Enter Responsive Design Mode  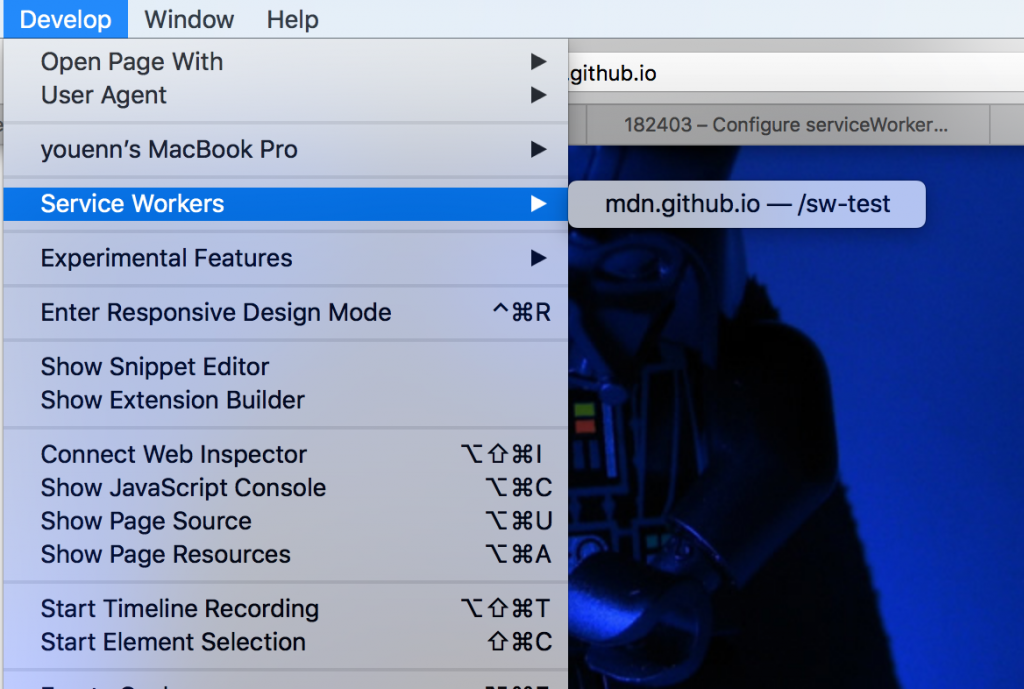click(215, 312)
